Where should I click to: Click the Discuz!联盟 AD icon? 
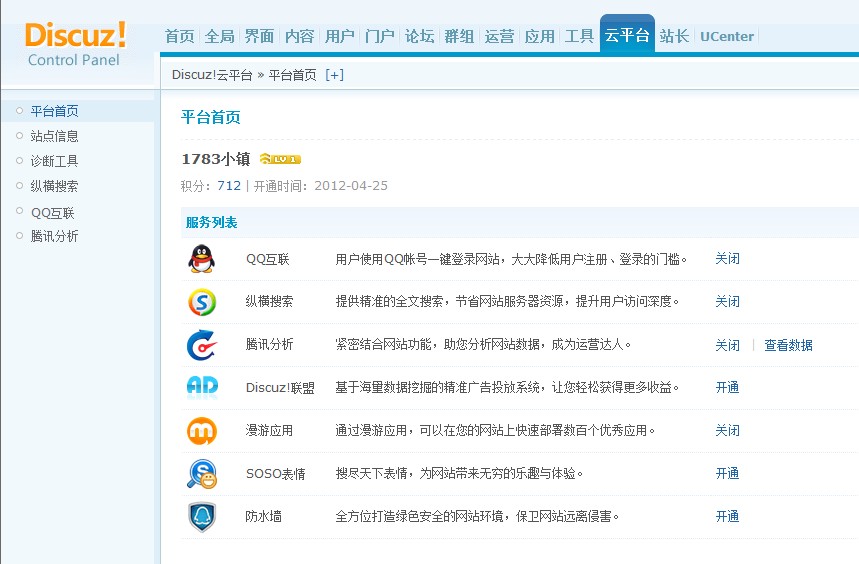[x=202, y=387]
